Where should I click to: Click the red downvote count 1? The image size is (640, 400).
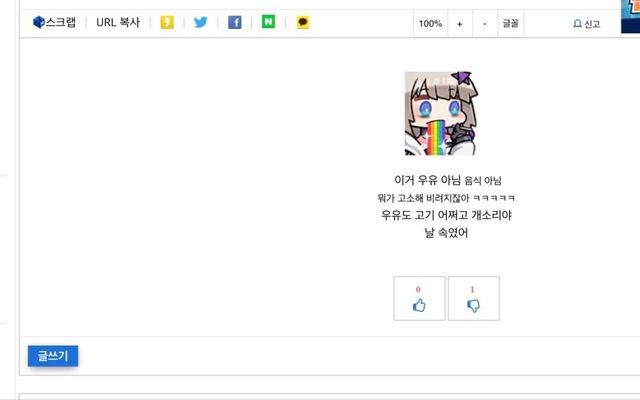pyautogui.click(x=472, y=289)
